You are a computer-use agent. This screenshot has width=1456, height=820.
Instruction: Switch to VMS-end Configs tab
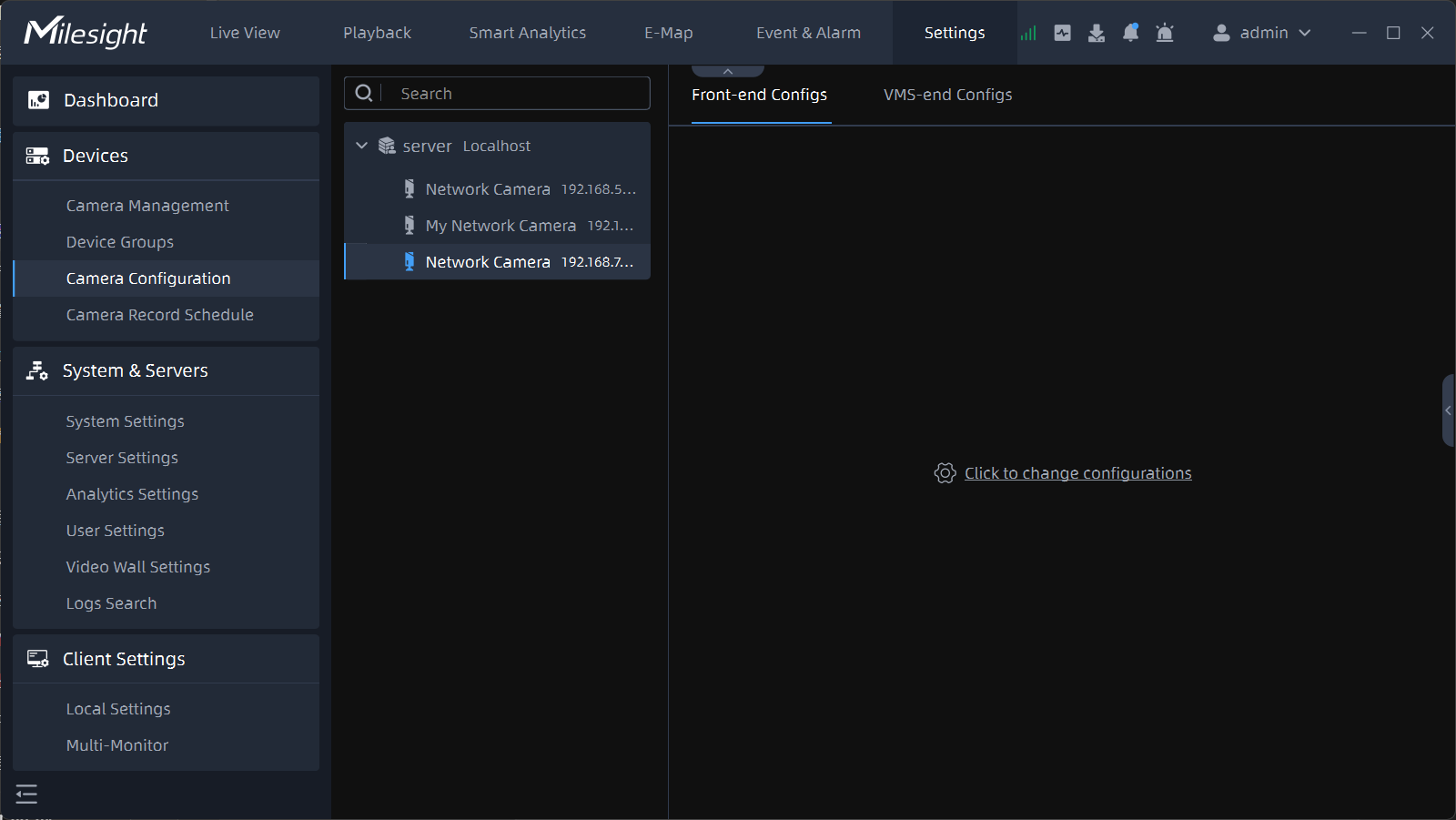[x=947, y=95]
